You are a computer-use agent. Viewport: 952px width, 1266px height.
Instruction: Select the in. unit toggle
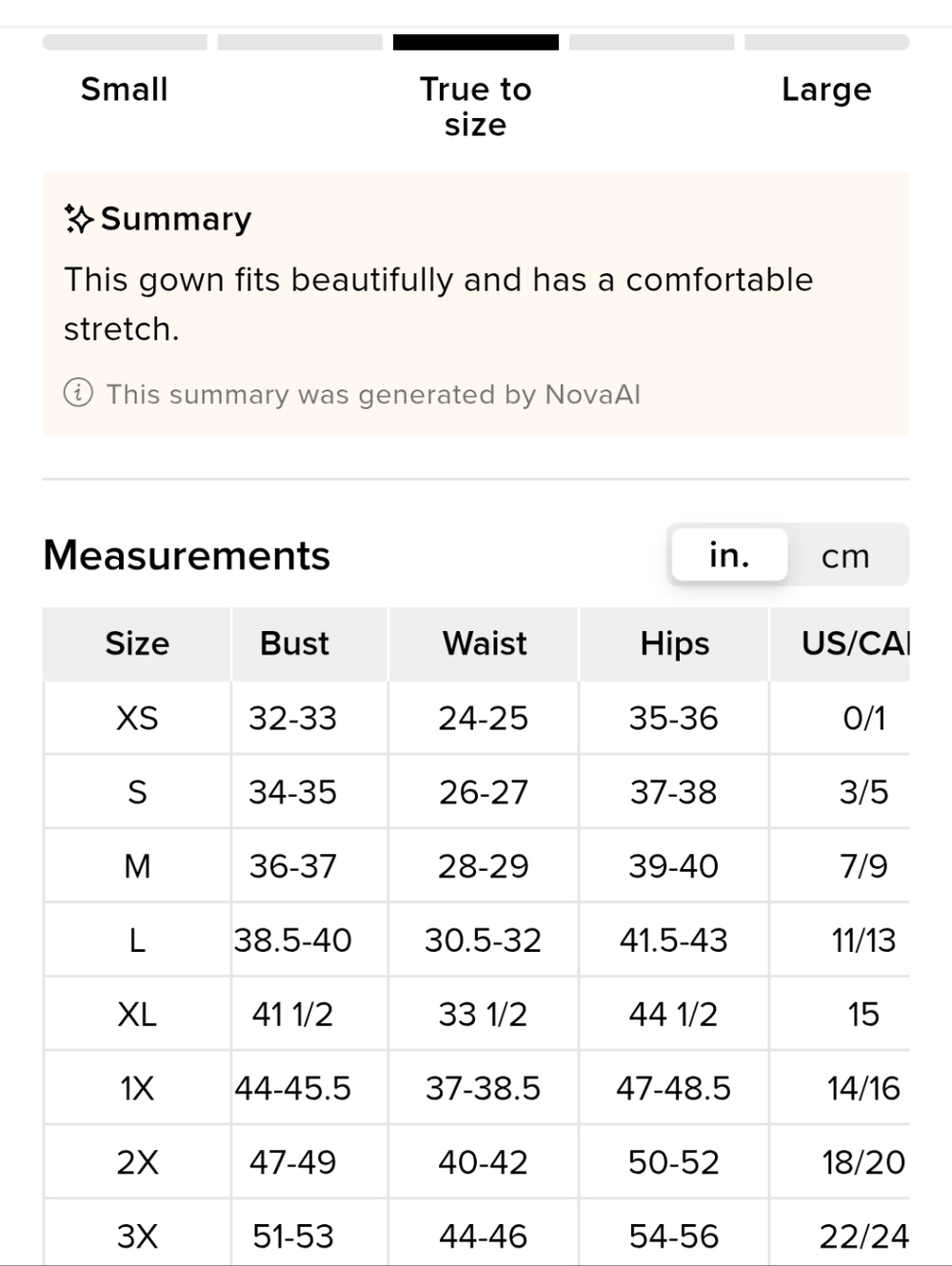tap(729, 555)
